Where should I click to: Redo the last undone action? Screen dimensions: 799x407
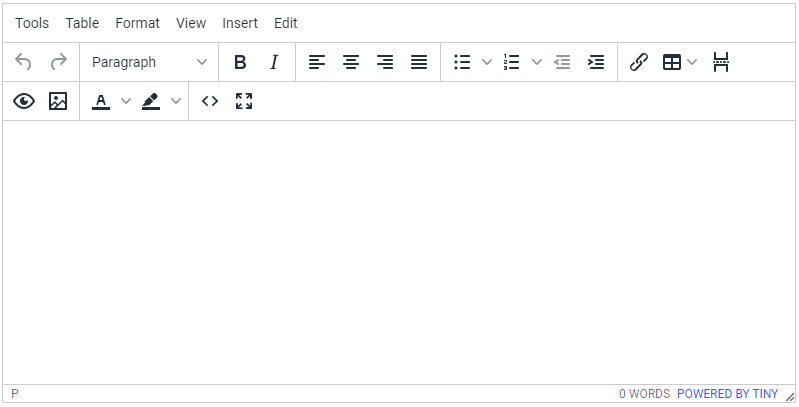point(58,62)
